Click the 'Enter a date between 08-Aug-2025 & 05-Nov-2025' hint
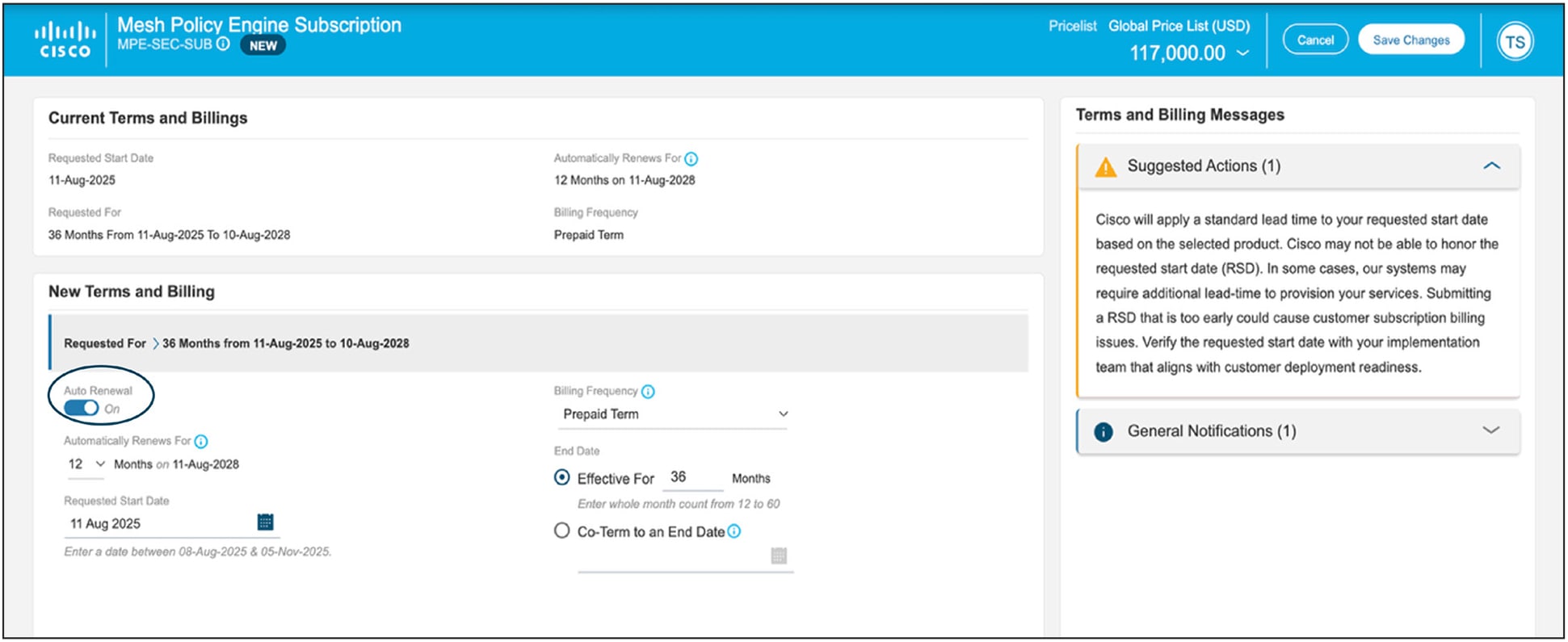The width and height of the screenshot is (1568, 642). click(198, 552)
